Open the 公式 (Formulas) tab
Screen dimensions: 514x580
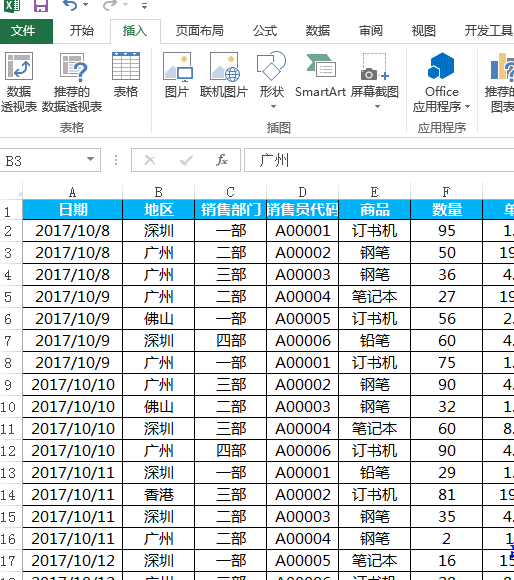click(265, 31)
